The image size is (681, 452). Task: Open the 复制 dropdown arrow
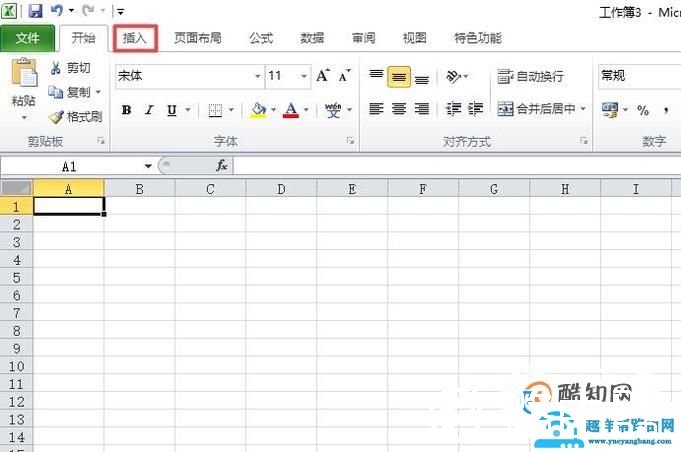click(98, 92)
